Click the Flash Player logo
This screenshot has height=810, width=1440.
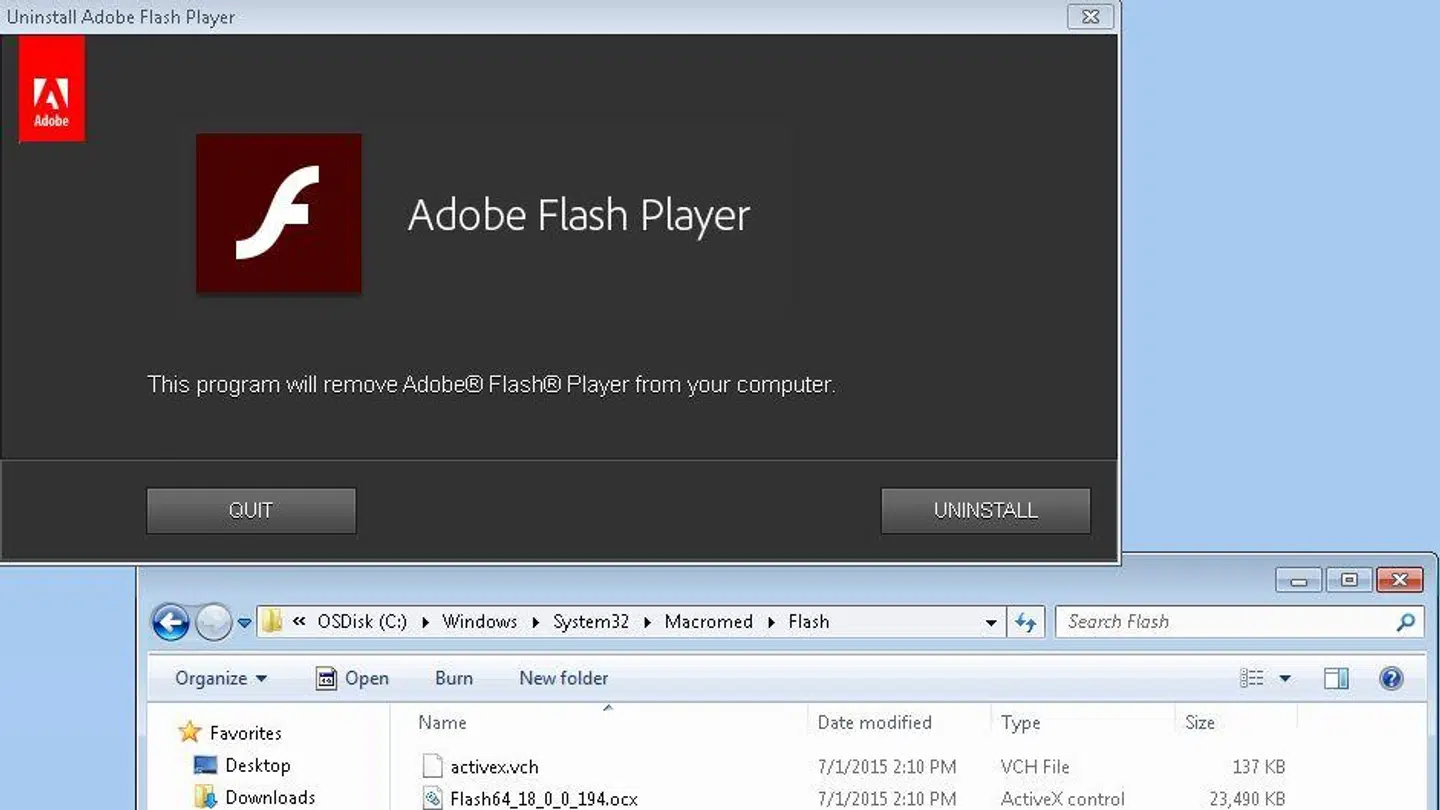[278, 213]
